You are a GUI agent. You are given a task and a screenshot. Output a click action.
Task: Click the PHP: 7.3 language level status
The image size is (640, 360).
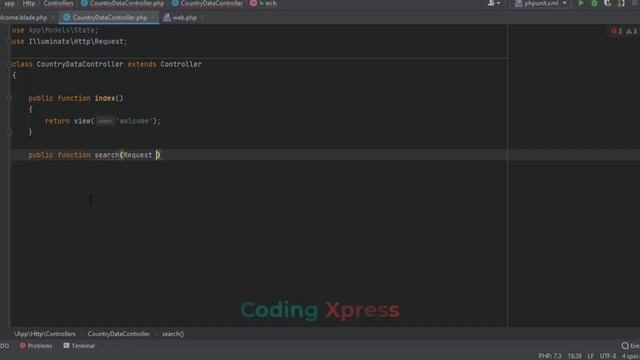(550, 356)
